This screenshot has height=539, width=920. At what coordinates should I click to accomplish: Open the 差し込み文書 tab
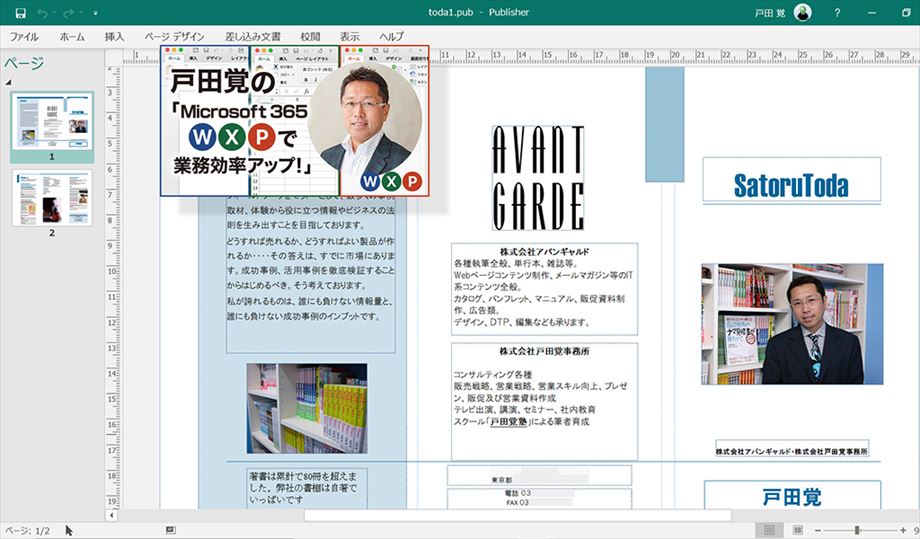(x=253, y=36)
